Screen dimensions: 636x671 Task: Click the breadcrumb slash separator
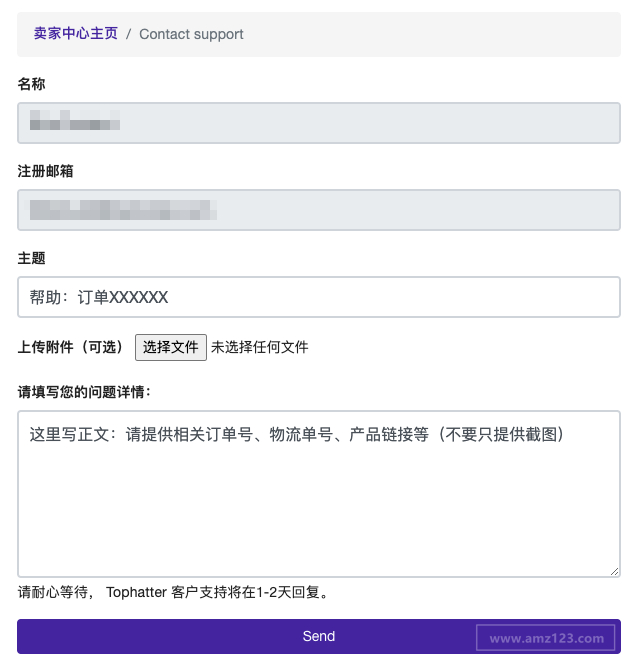point(128,34)
